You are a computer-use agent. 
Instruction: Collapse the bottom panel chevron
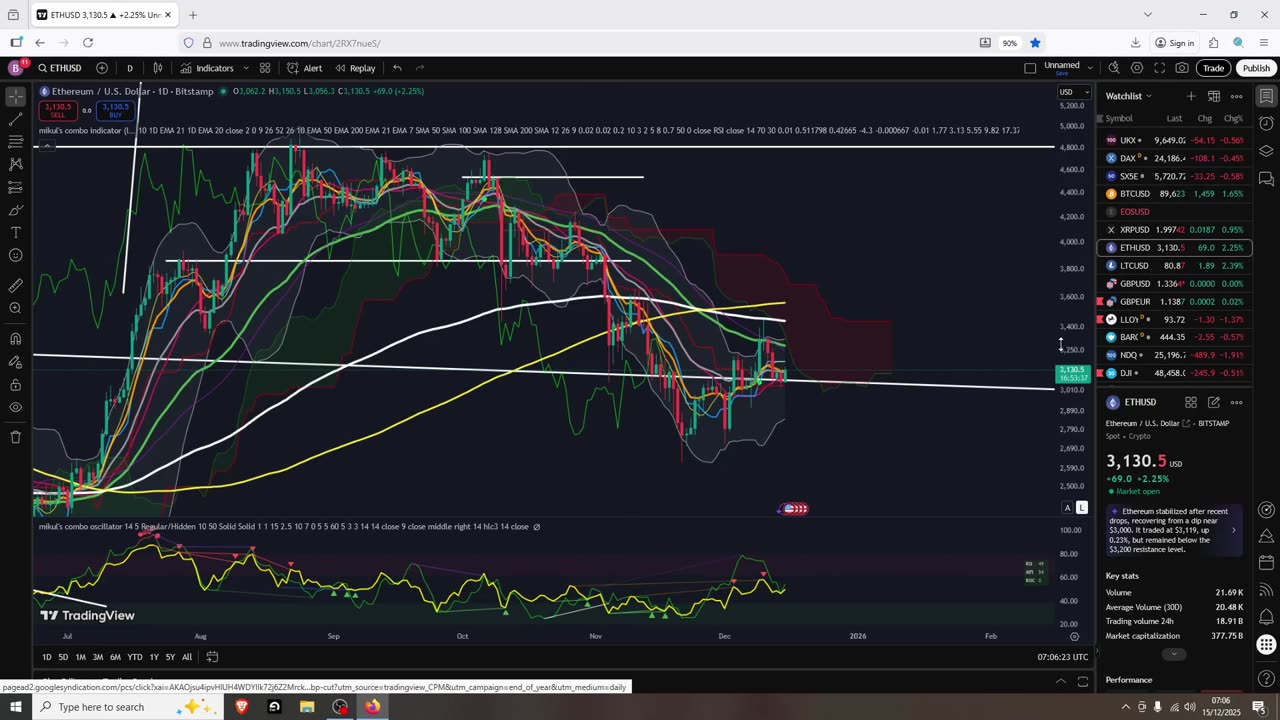[1061, 682]
